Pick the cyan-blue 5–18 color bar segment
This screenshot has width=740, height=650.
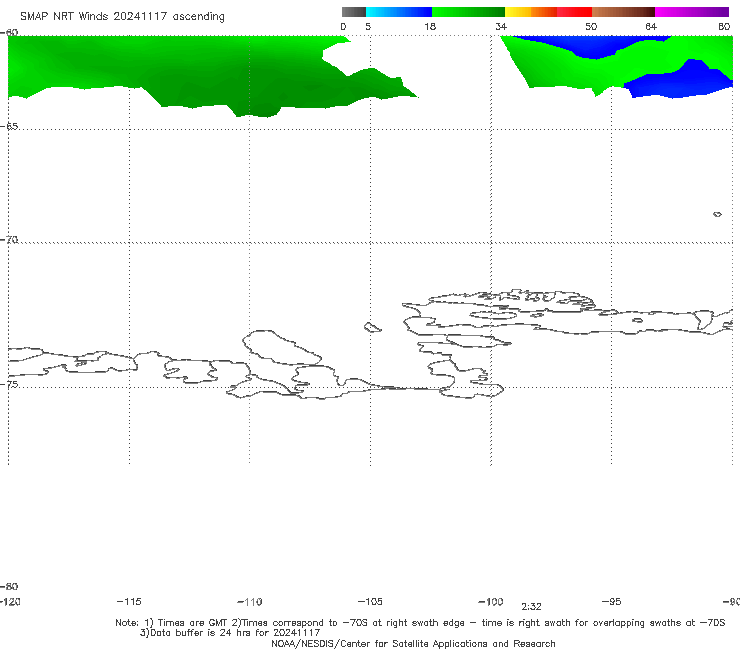tap(399, 12)
